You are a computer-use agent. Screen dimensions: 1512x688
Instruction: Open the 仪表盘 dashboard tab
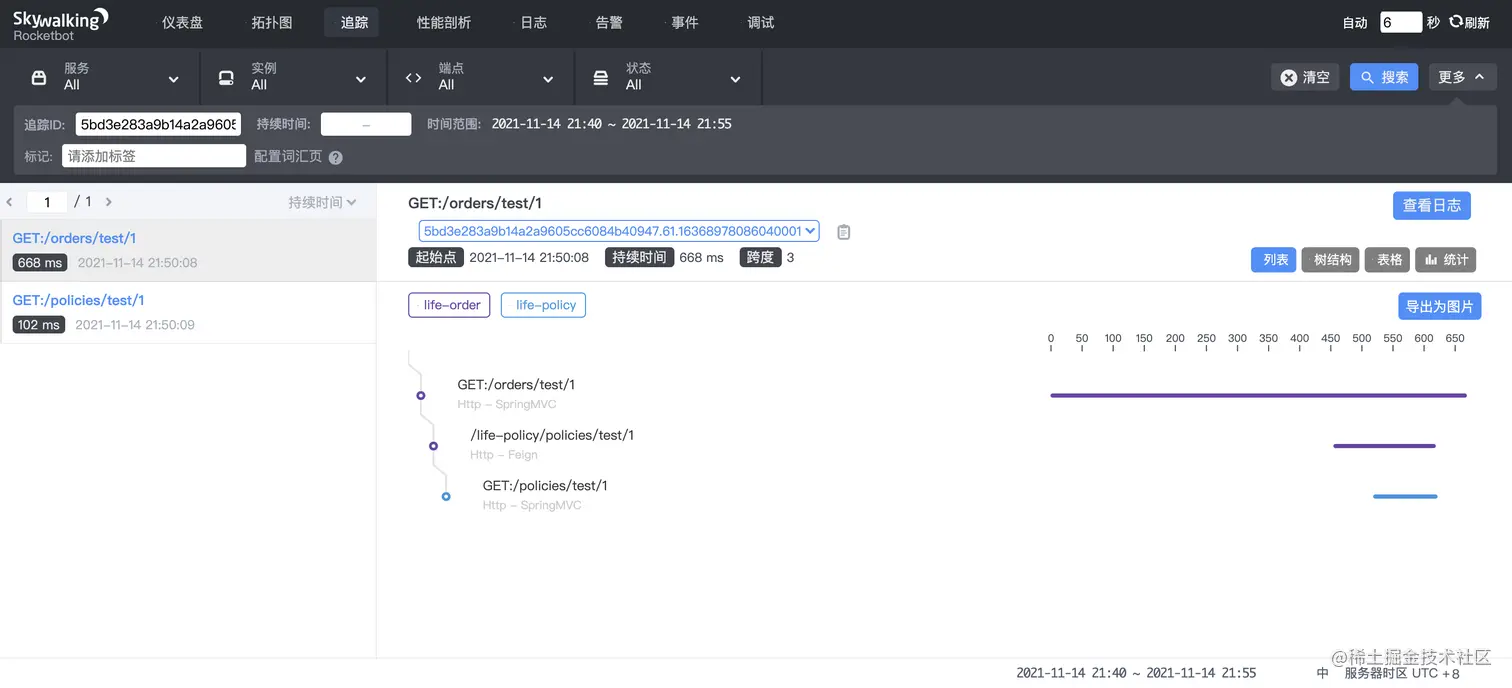click(182, 22)
